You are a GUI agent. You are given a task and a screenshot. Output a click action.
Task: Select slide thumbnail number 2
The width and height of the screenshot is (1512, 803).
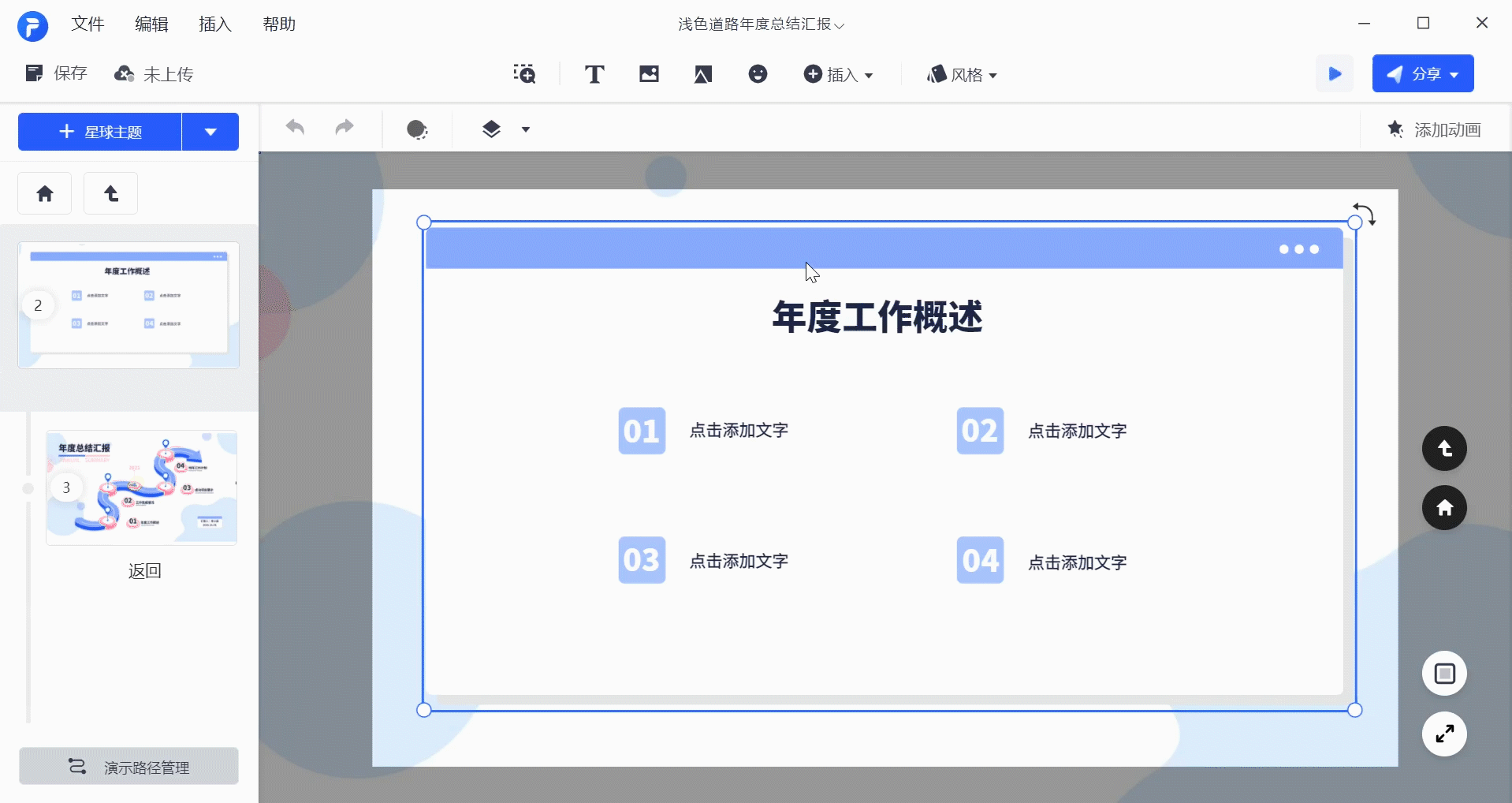[128, 305]
